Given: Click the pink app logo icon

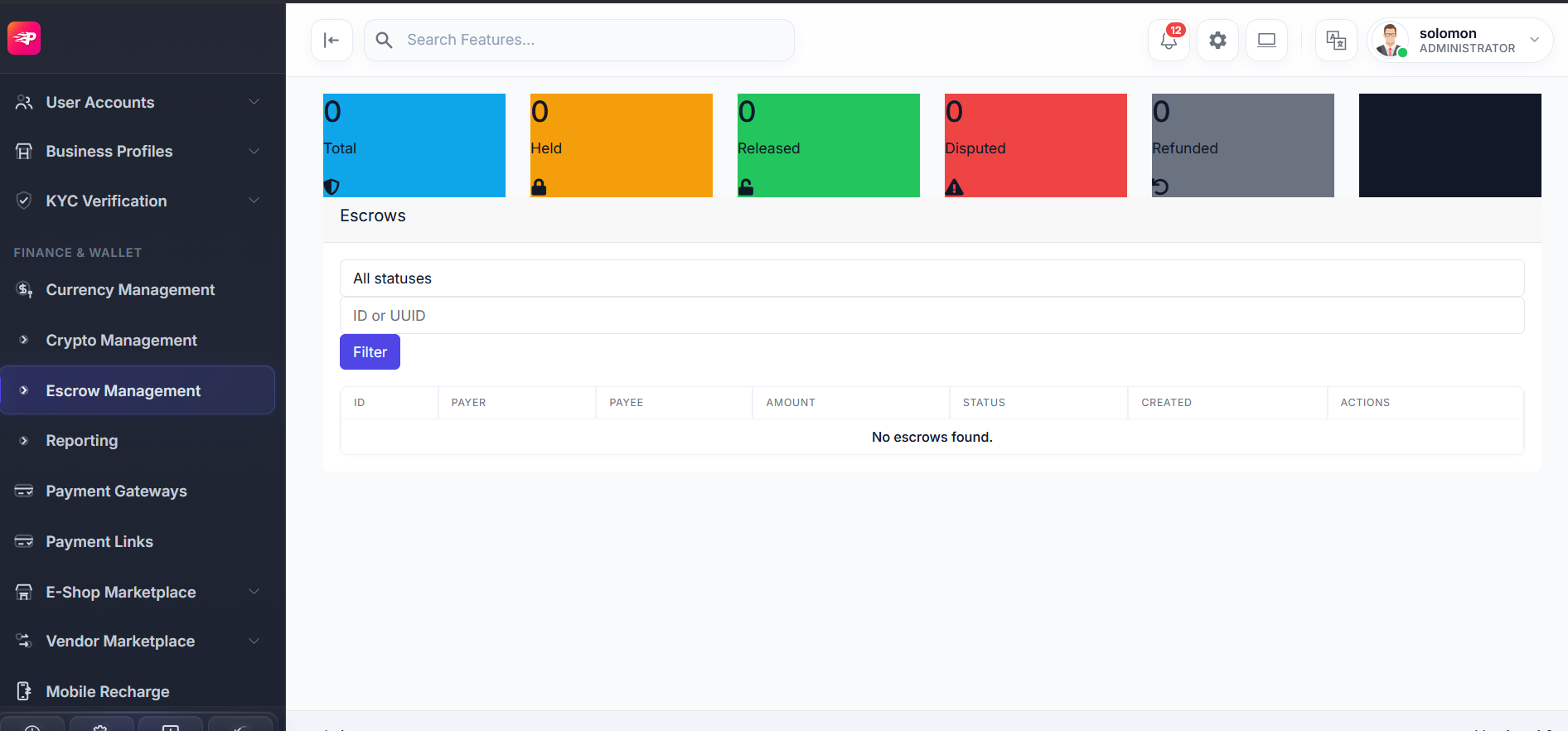Looking at the screenshot, I should pyautogui.click(x=24, y=38).
